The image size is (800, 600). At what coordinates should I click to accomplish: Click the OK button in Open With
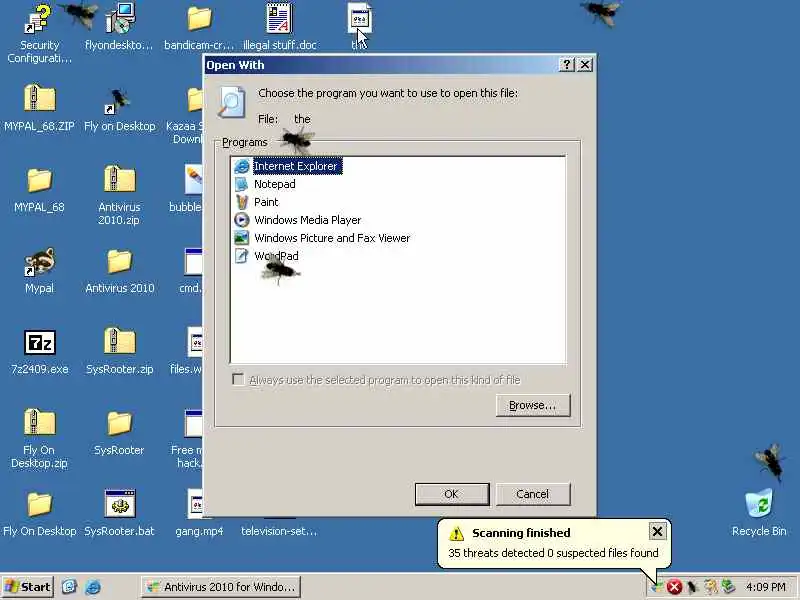click(452, 494)
